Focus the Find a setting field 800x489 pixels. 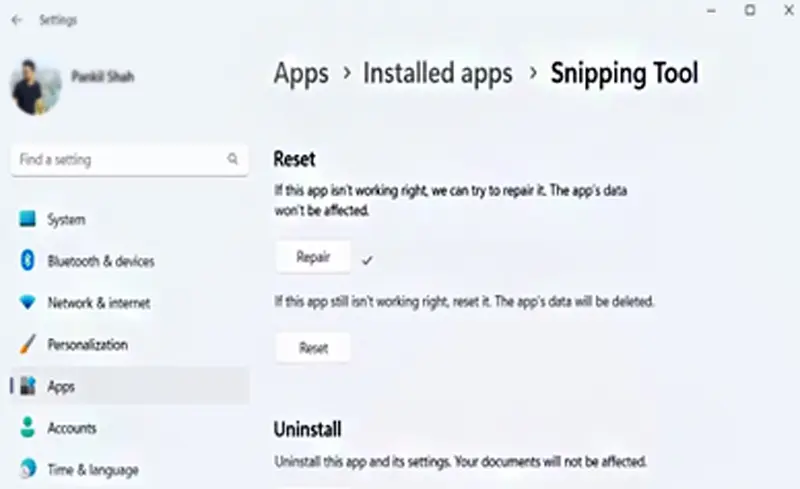pos(130,160)
